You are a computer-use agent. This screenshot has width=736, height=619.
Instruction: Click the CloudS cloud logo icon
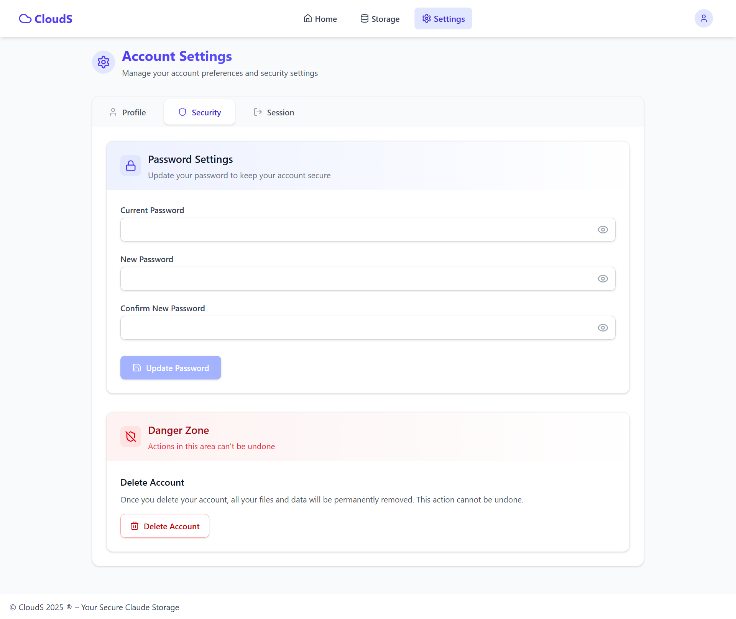pos(25,19)
